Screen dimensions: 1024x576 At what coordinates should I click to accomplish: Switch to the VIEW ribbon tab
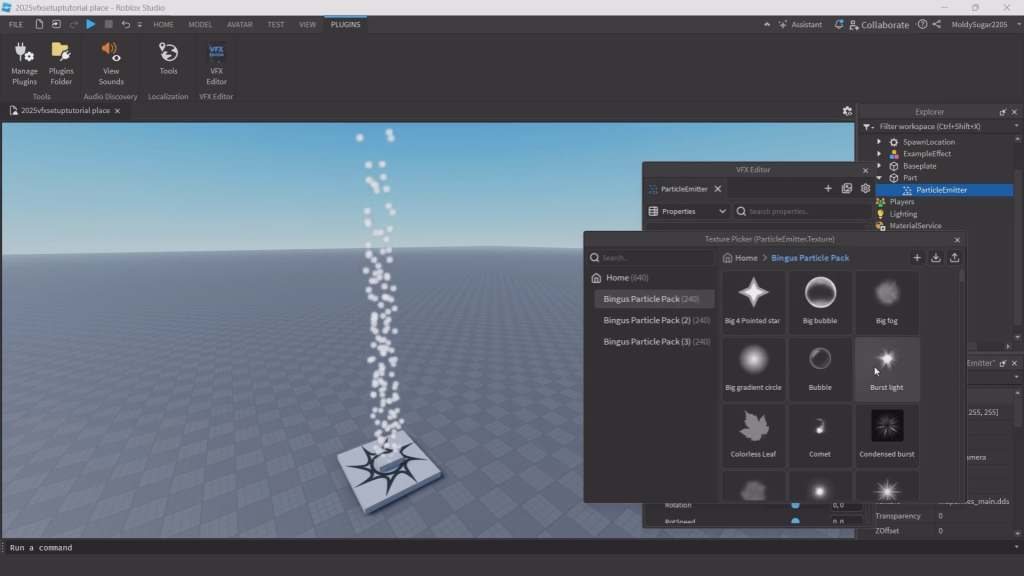click(x=307, y=24)
